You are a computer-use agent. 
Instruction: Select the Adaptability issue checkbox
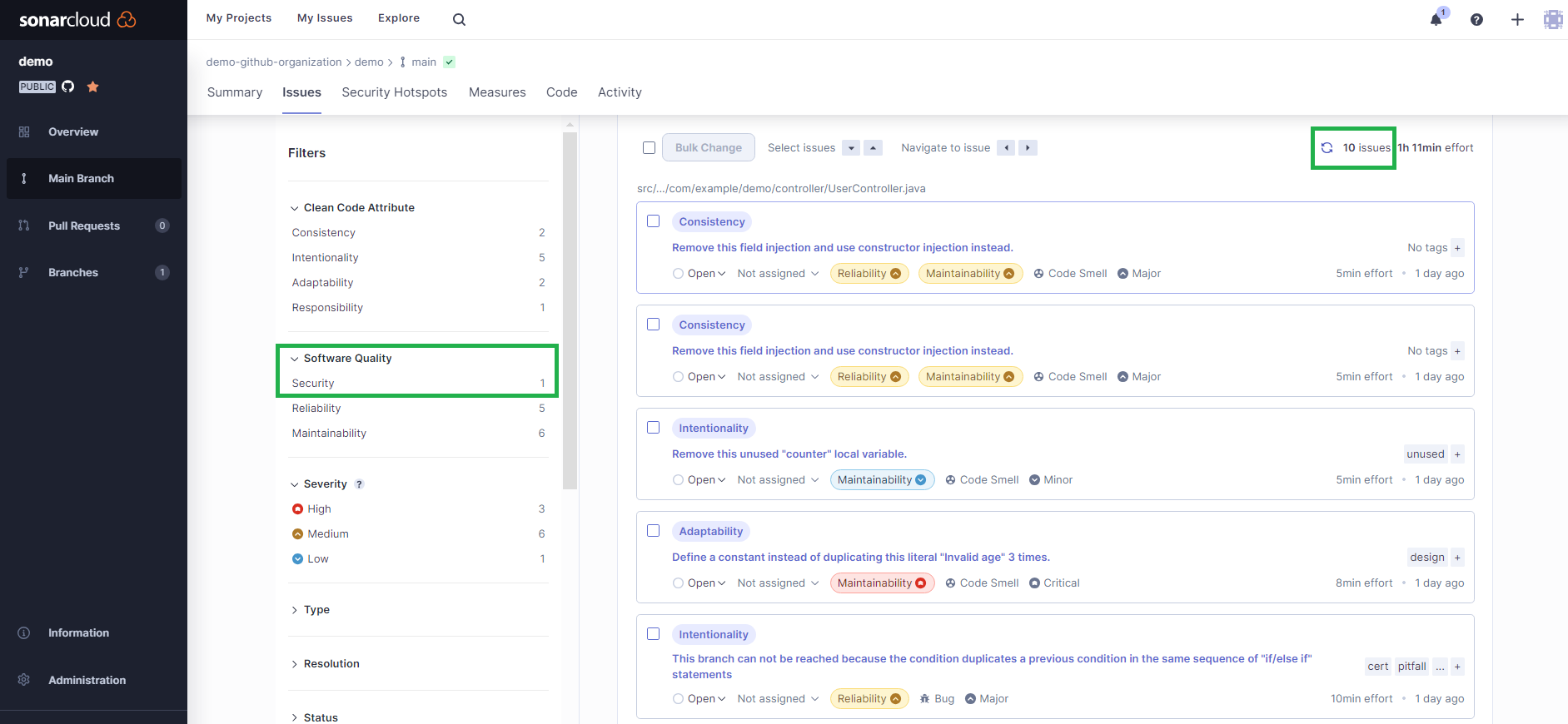pyautogui.click(x=654, y=531)
